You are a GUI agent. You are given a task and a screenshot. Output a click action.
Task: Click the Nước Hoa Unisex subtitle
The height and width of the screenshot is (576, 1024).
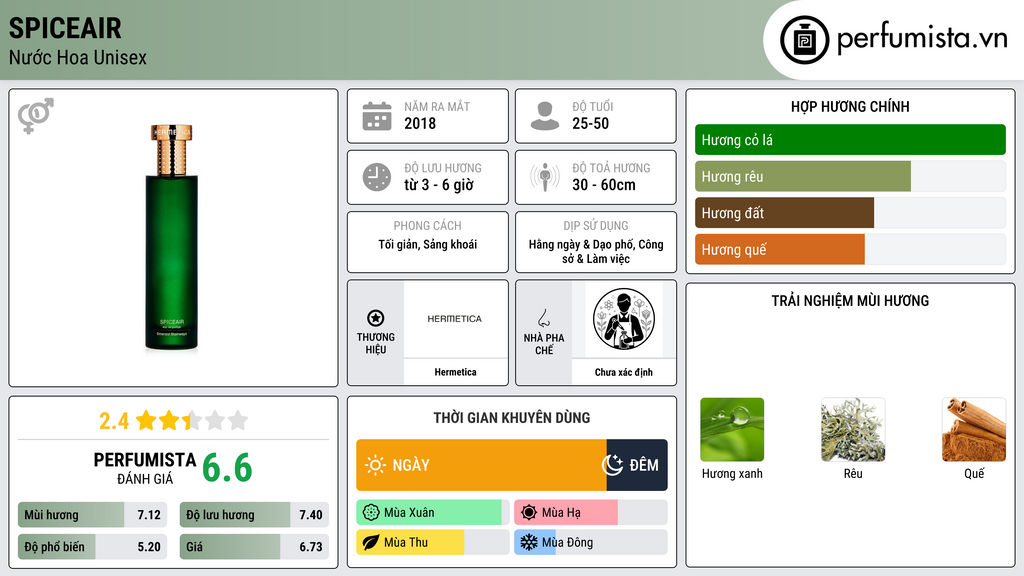tap(78, 58)
